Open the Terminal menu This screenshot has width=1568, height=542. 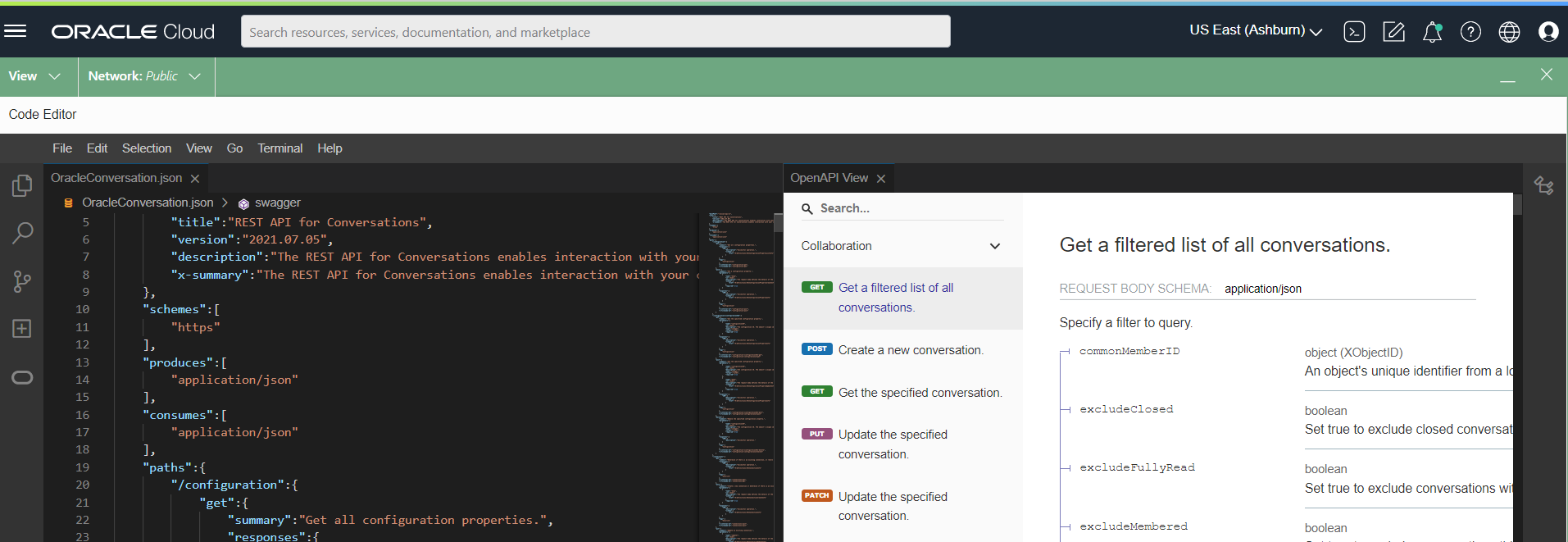(x=280, y=148)
